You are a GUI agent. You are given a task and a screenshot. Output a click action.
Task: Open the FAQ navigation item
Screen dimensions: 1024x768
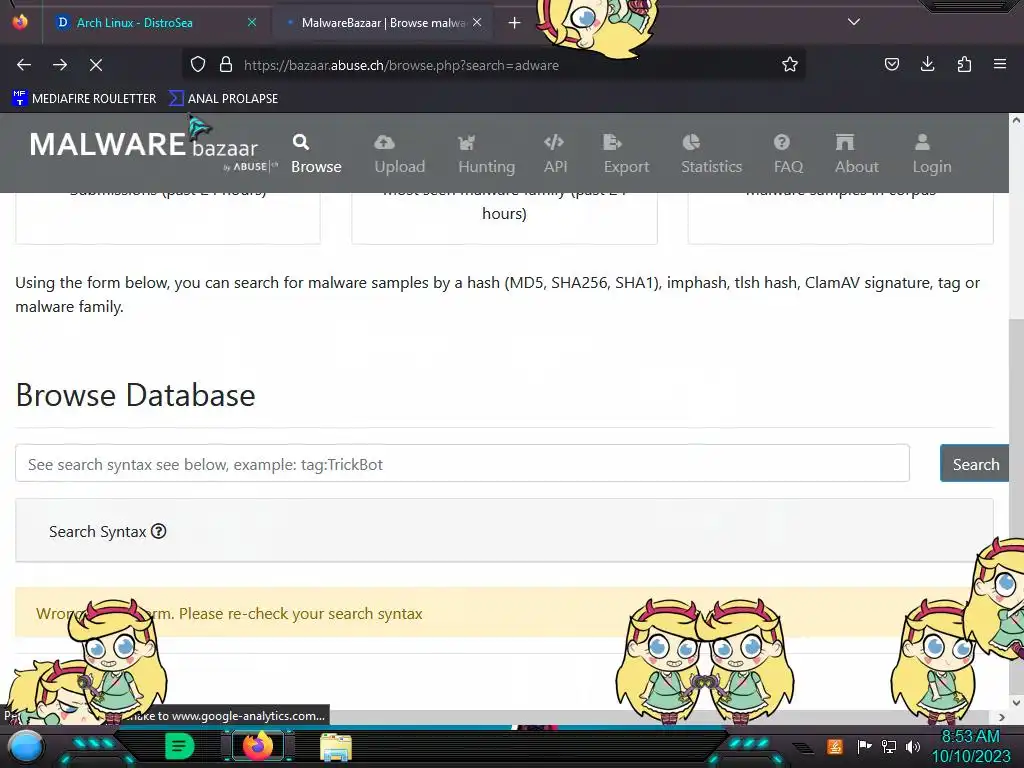[788, 154]
